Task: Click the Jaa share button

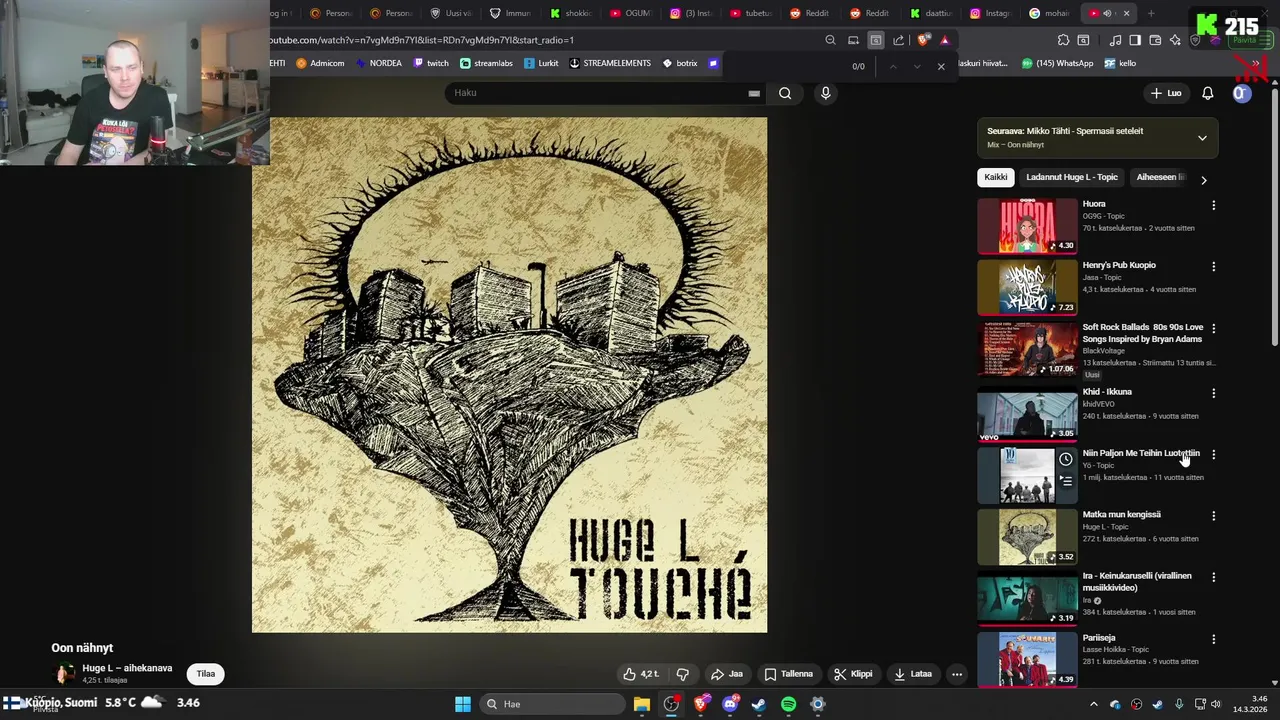Action: point(727,674)
